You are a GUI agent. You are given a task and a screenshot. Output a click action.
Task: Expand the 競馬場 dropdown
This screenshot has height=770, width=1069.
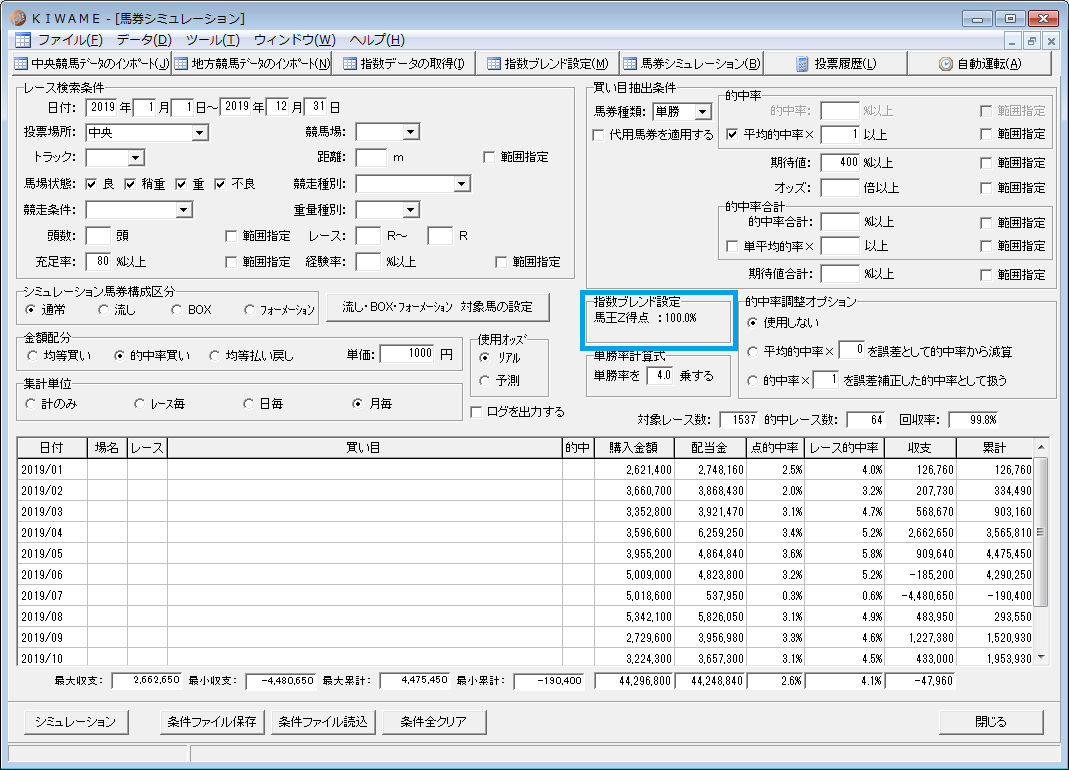coord(410,132)
